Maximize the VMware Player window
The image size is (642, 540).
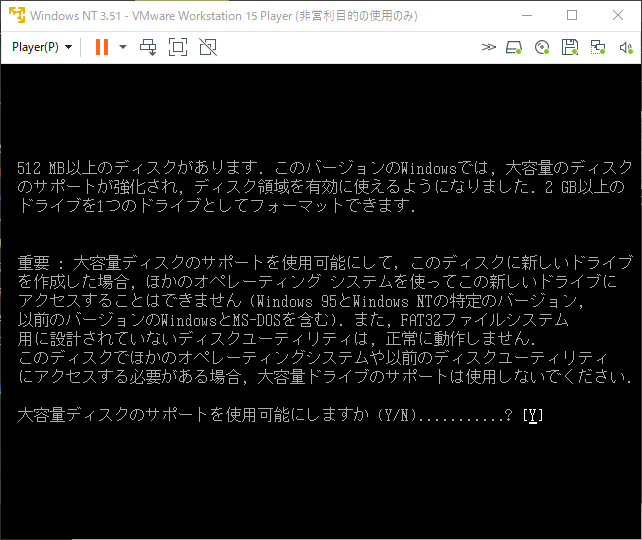tap(572, 16)
